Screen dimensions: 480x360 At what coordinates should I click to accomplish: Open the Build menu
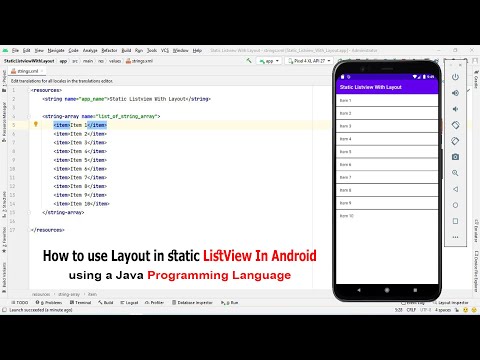pyautogui.click(x=126, y=50)
